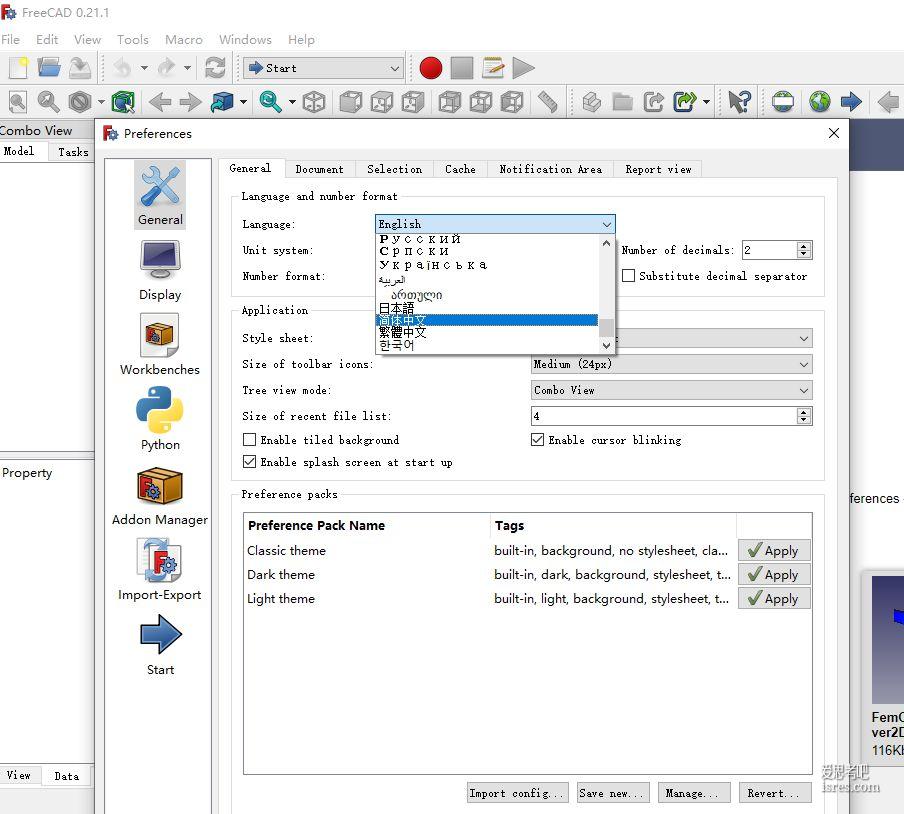Click the Measure distance ruler icon
This screenshot has height=814, width=904.
click(548, 102)
